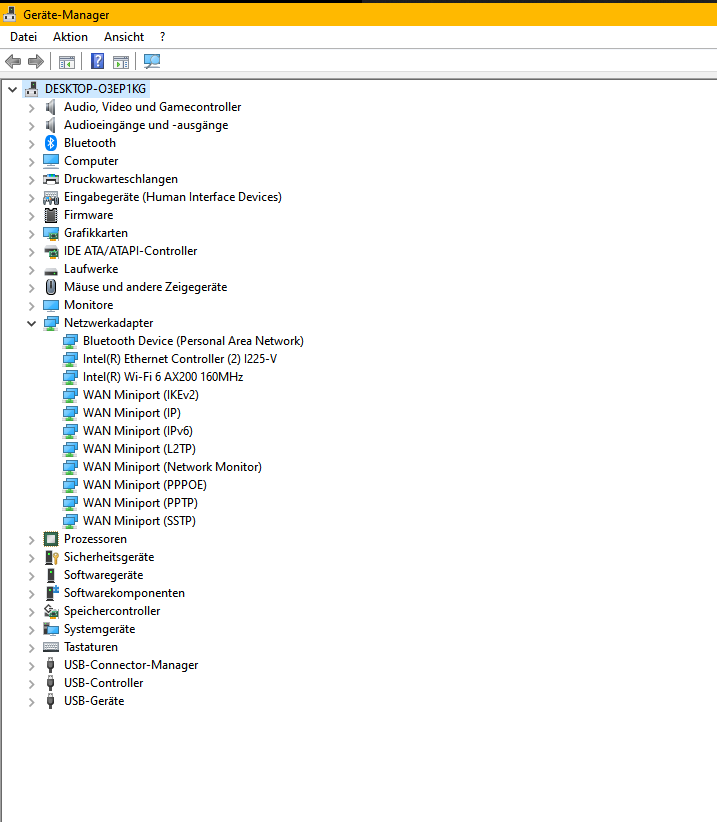Click the Softwarekomponenten icon
Screen dimensions: 717x822
coord(51,593)
